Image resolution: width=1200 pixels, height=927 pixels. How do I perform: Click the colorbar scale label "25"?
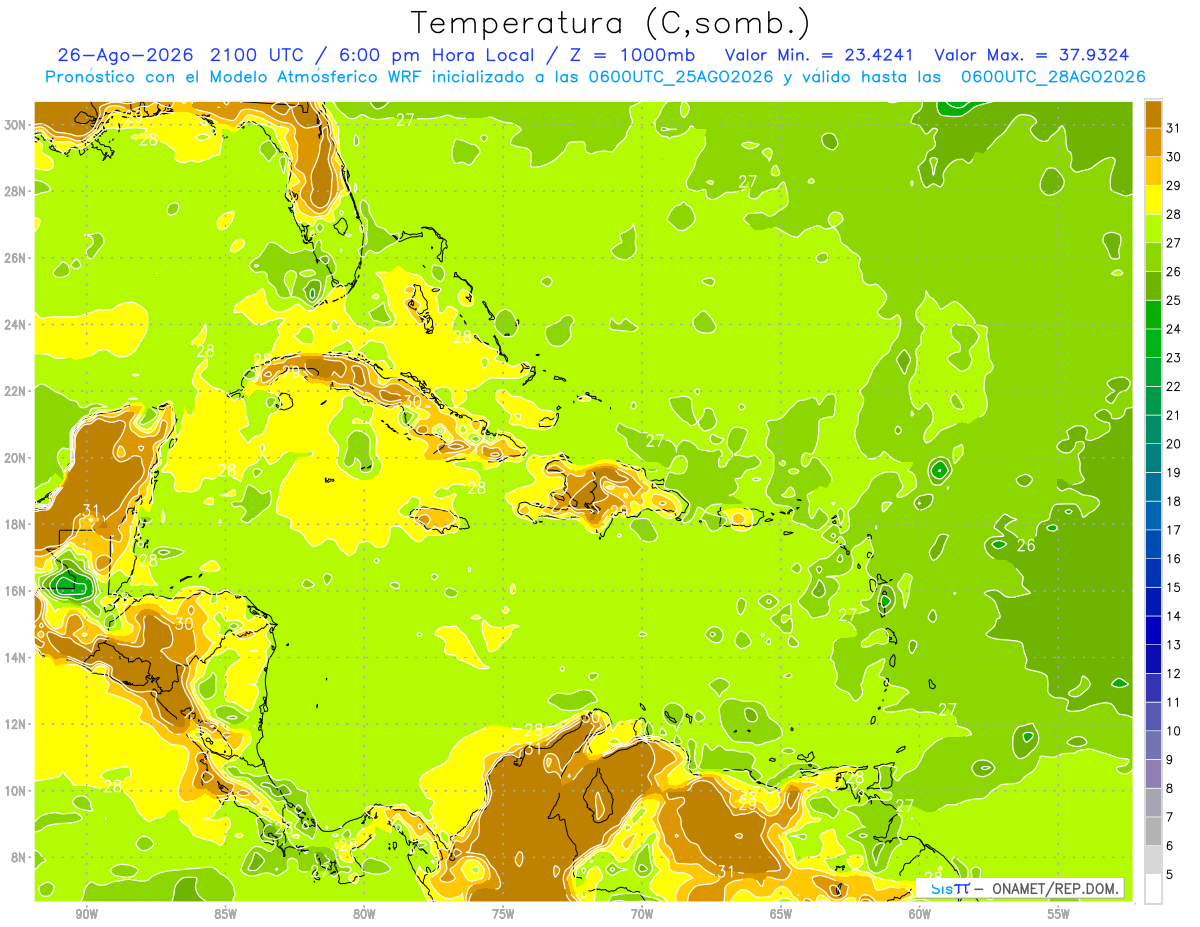(x=1174, y=301)
